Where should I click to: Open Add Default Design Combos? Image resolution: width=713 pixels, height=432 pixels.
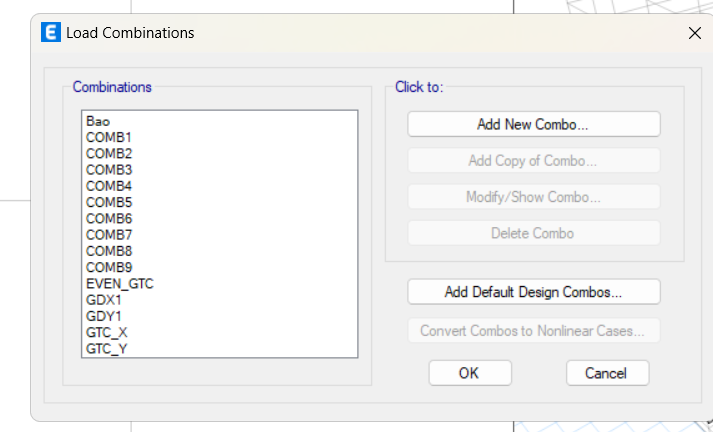click(x=533, y=291)
